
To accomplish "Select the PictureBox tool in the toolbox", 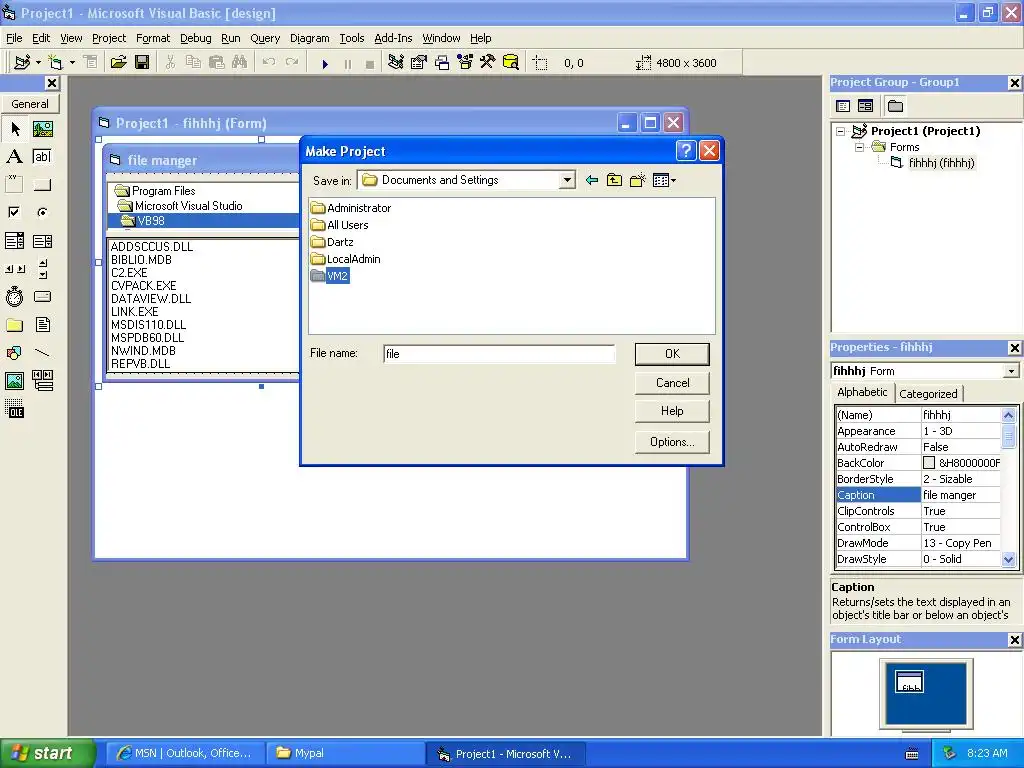I will pyautogui.click(x=42, y=129).
